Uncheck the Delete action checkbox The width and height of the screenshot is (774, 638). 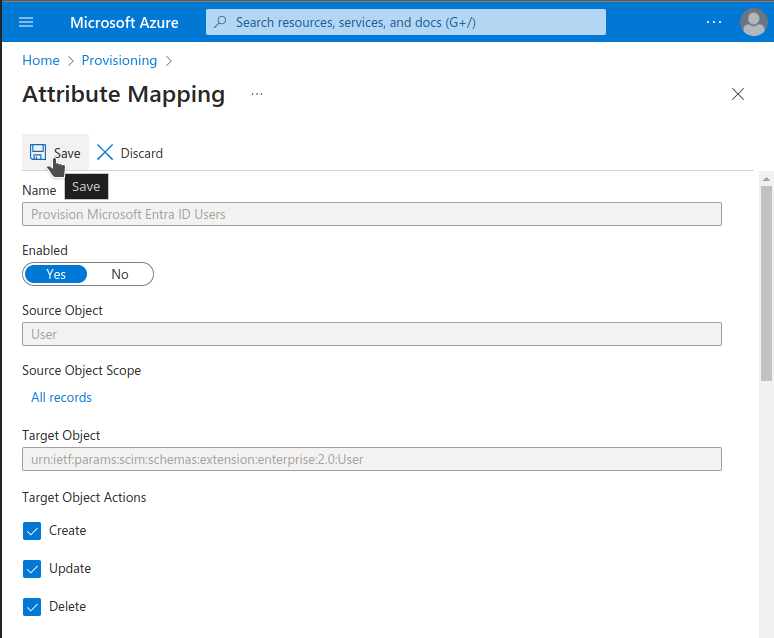32,607
